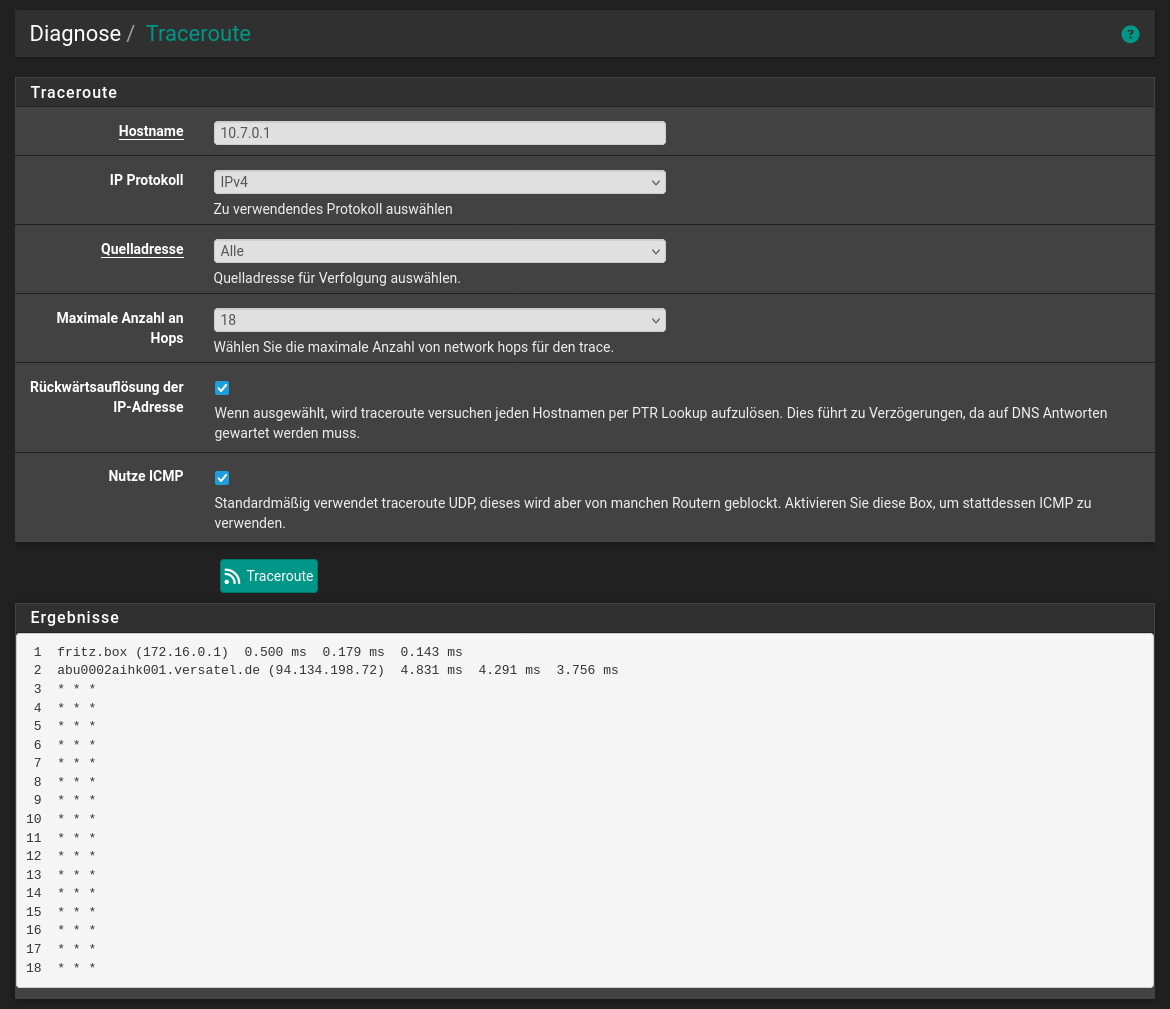The width and height of the screenshot is (1170, 1009).
Task: Focus the Hostname input field
Action: [x=439, y=133]
